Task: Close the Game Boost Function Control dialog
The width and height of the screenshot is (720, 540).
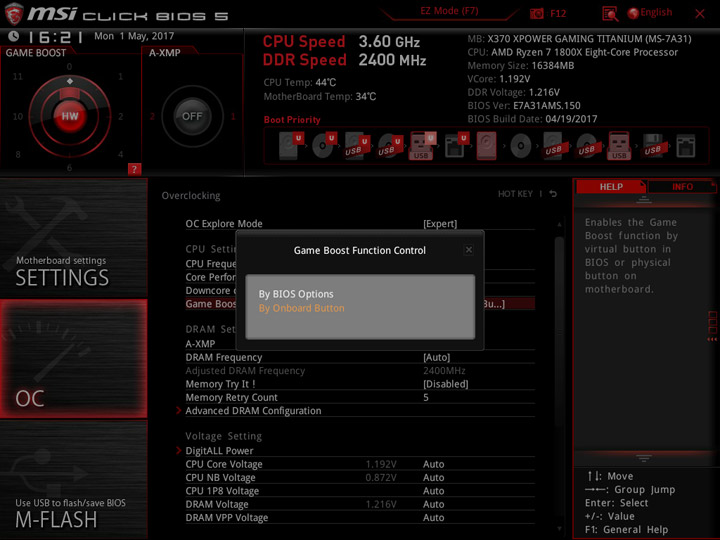Action: coord(468,250)
